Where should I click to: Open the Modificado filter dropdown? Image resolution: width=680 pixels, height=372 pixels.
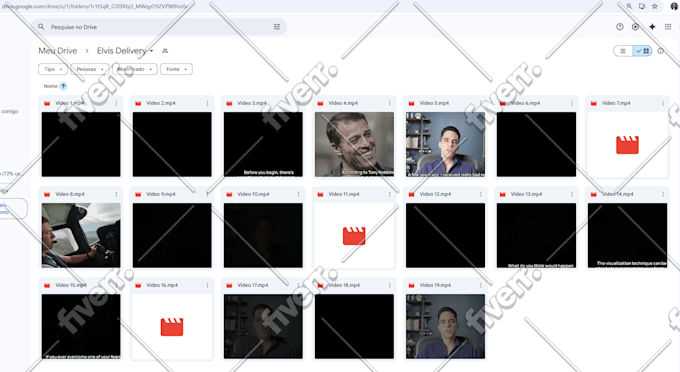click(134, 69)
